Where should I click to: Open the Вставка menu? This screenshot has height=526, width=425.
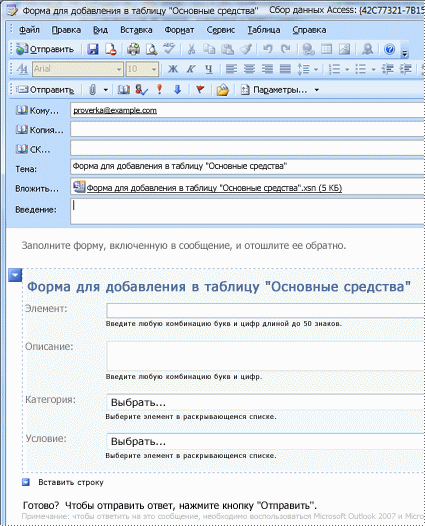click(x=136, y=30)
